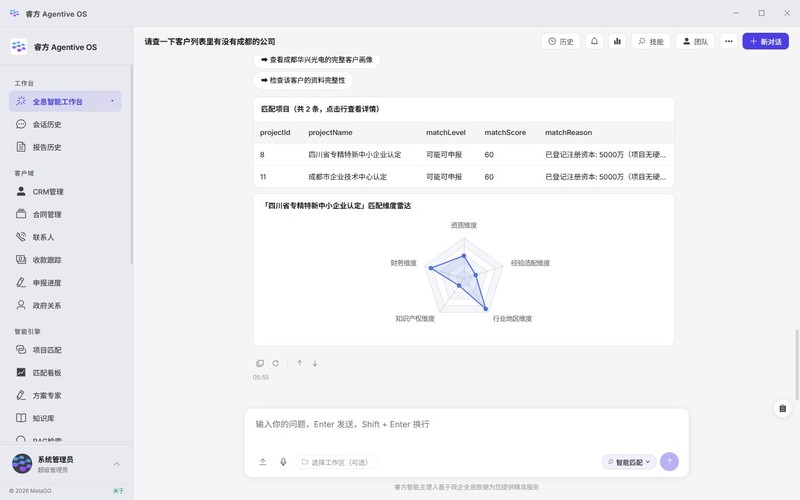The image size is (800, 500).
Task: Open the 团队 button
Action: tap(695, 41)
